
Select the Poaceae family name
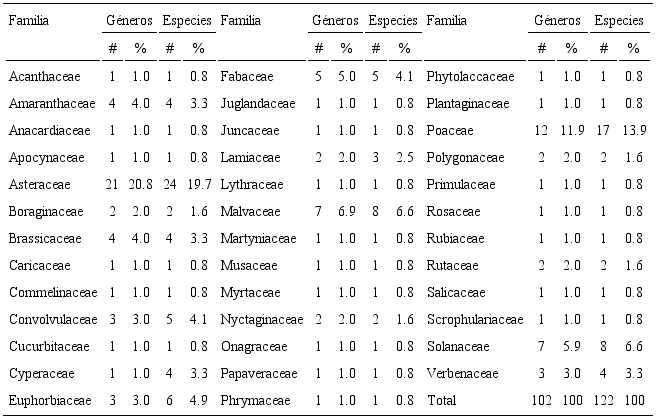446,130
